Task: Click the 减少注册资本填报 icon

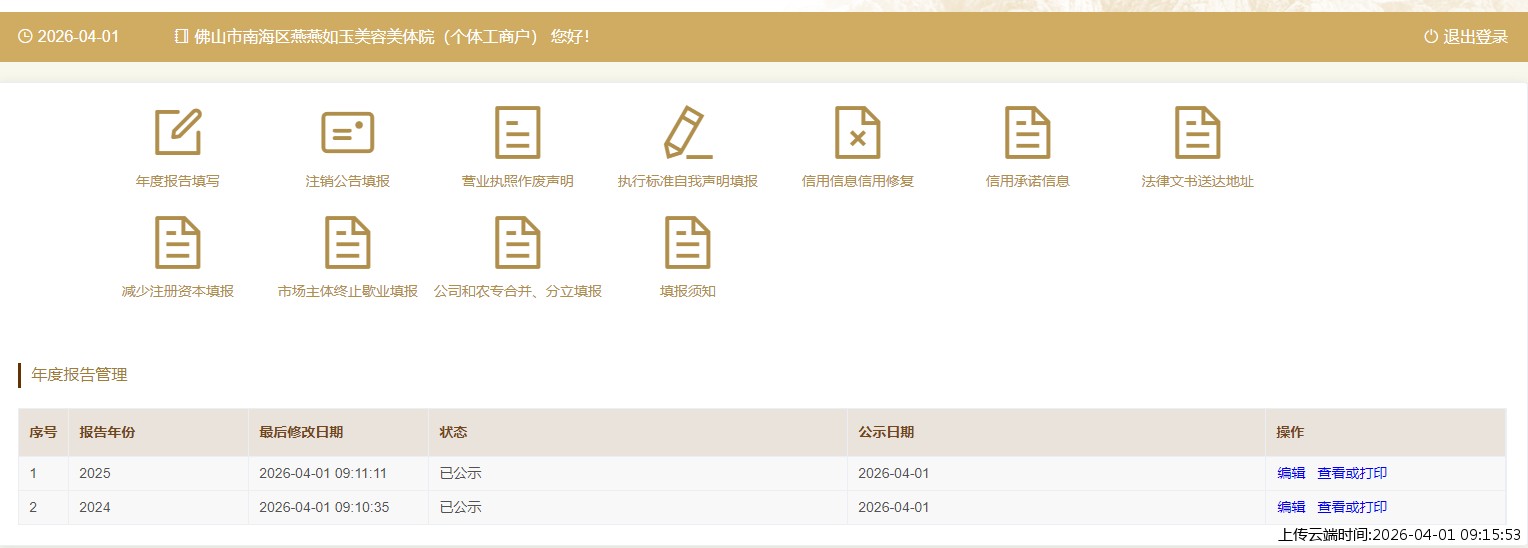Action: click(178, 243)
